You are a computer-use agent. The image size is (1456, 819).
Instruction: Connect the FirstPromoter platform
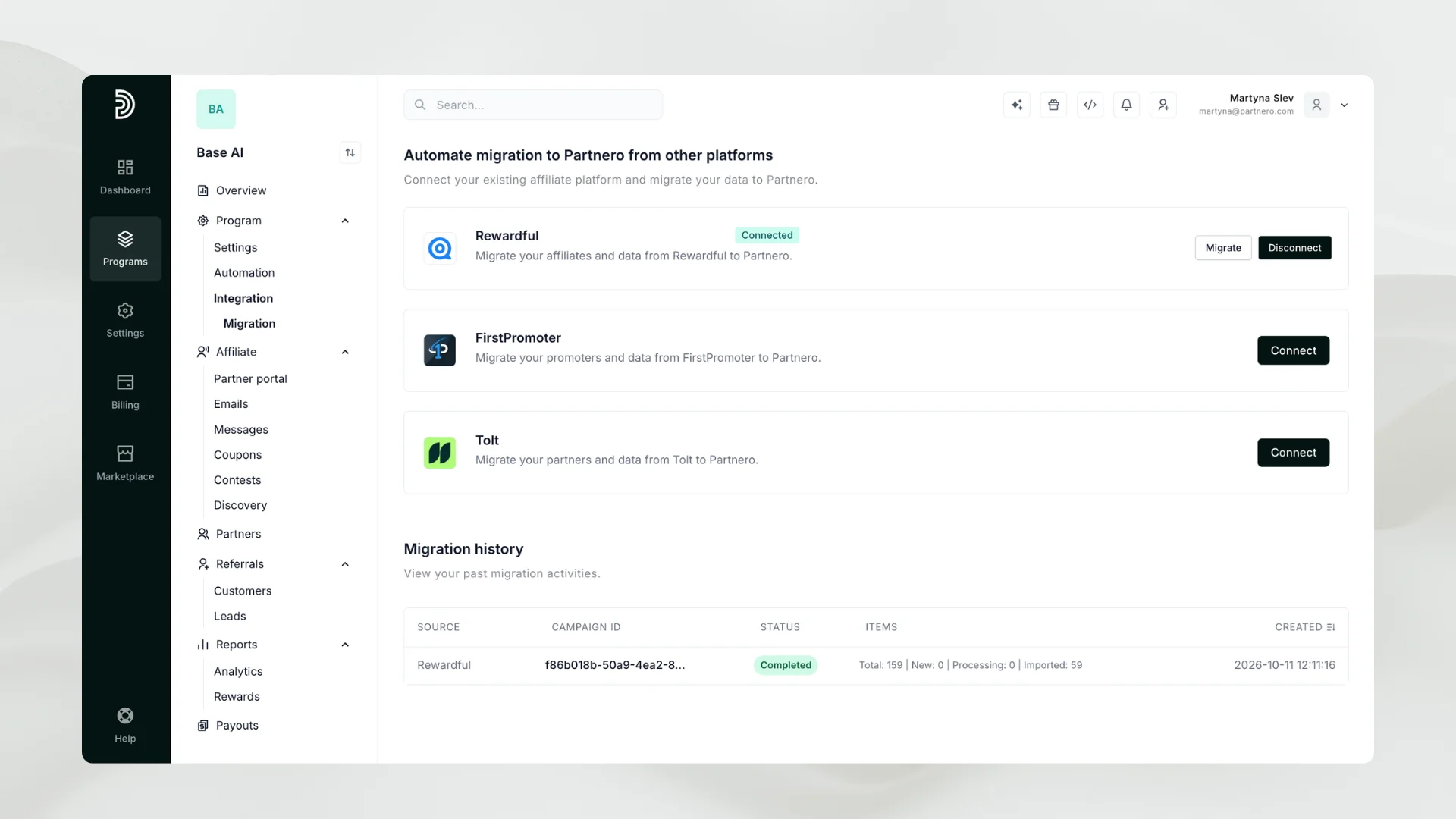1293,350
